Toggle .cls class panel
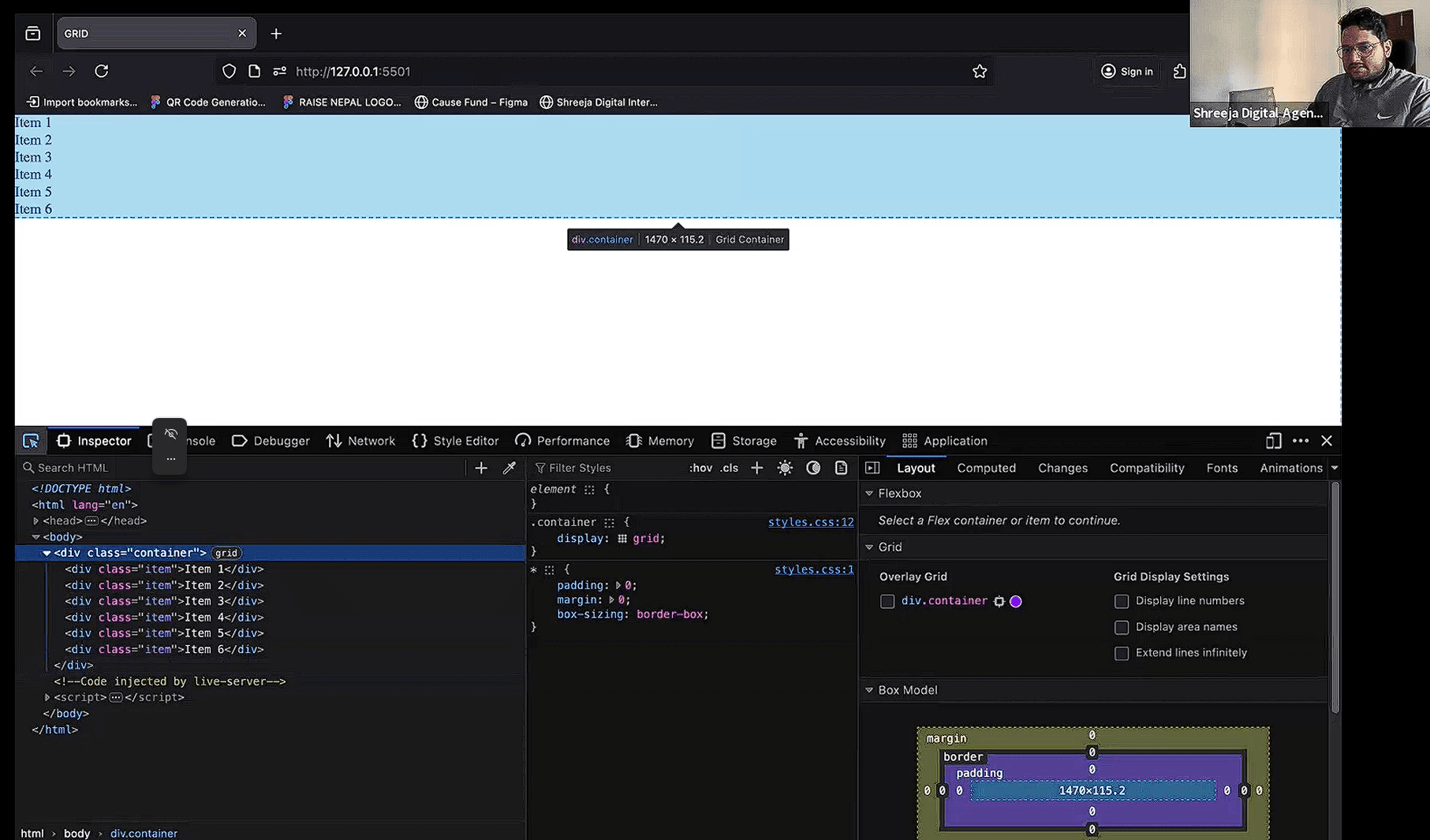Viewport: 1430px width, 840px height. 730,468
